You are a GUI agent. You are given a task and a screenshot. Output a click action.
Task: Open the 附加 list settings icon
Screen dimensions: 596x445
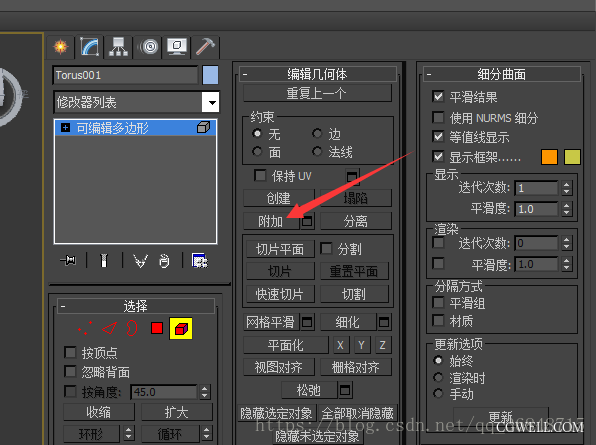pos(308,221)
